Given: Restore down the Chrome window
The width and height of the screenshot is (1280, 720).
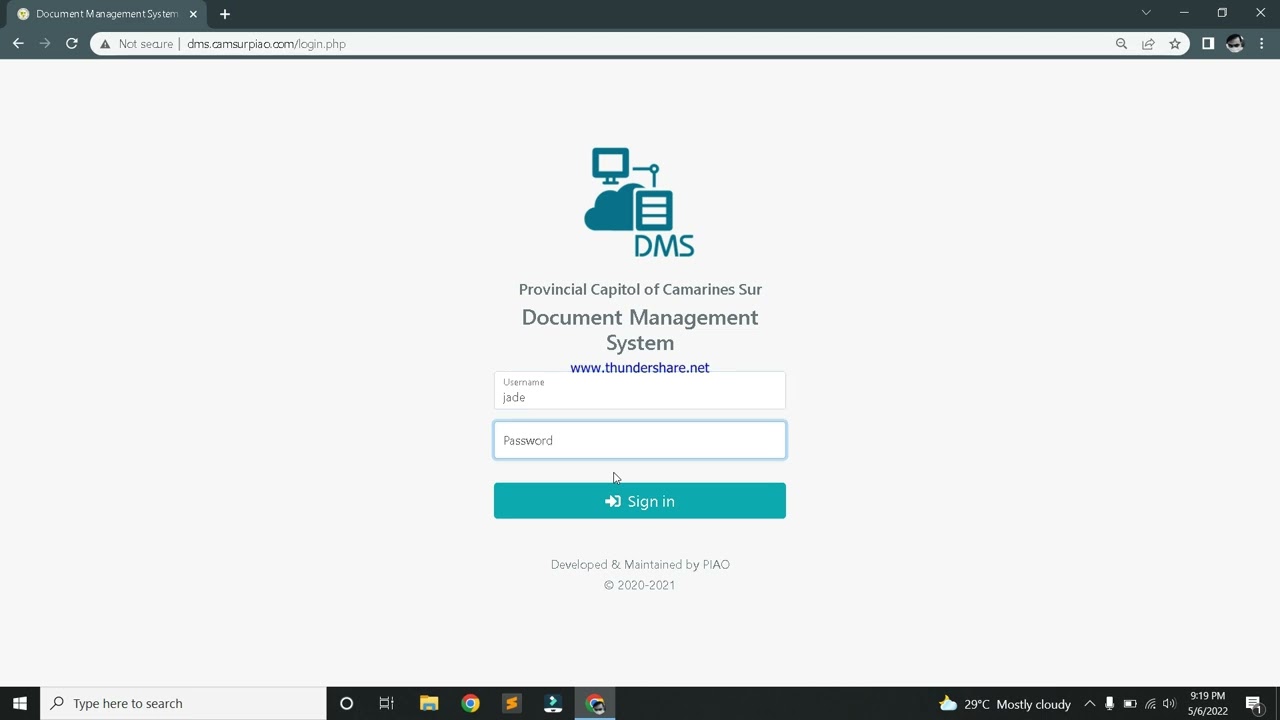Looking at the screenshot, I should (1222, 13).
